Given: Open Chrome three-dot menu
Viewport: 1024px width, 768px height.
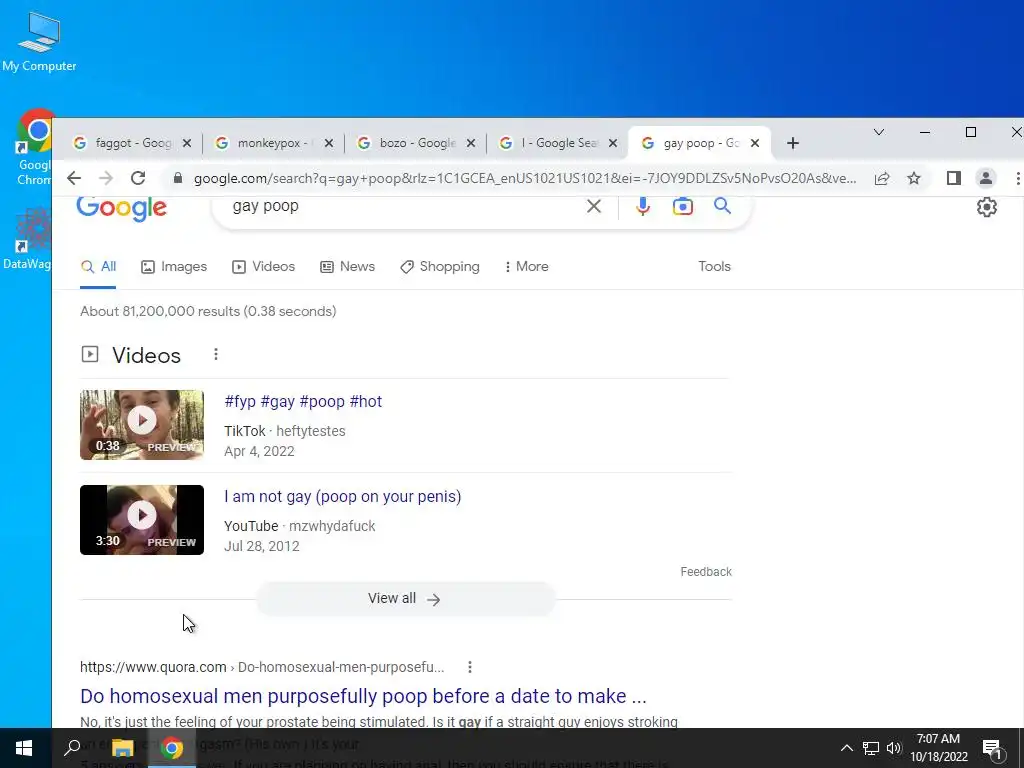Looking at the screenshot, I should pyautogui.click(x=1017, y=178).
